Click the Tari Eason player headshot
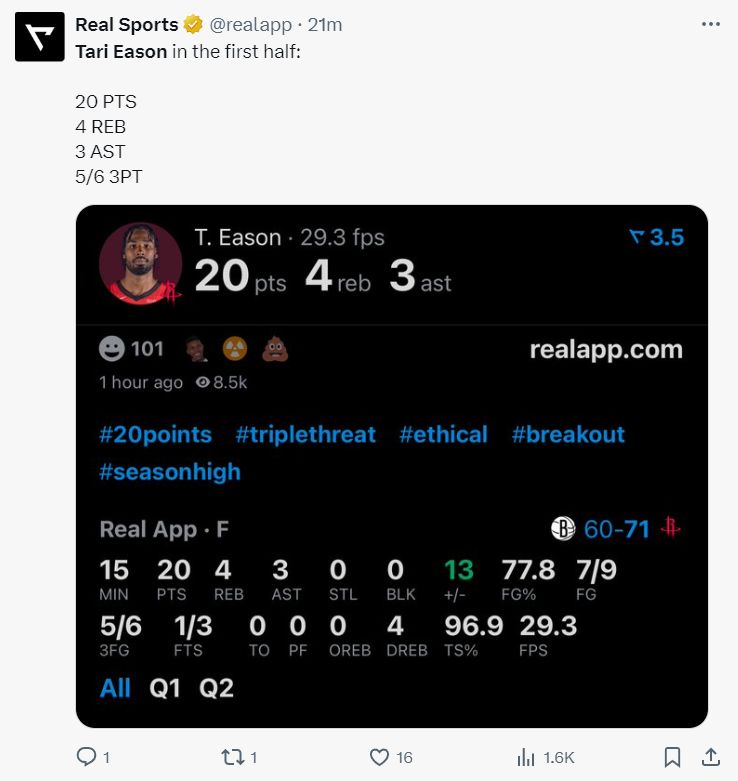 (141, 264)
